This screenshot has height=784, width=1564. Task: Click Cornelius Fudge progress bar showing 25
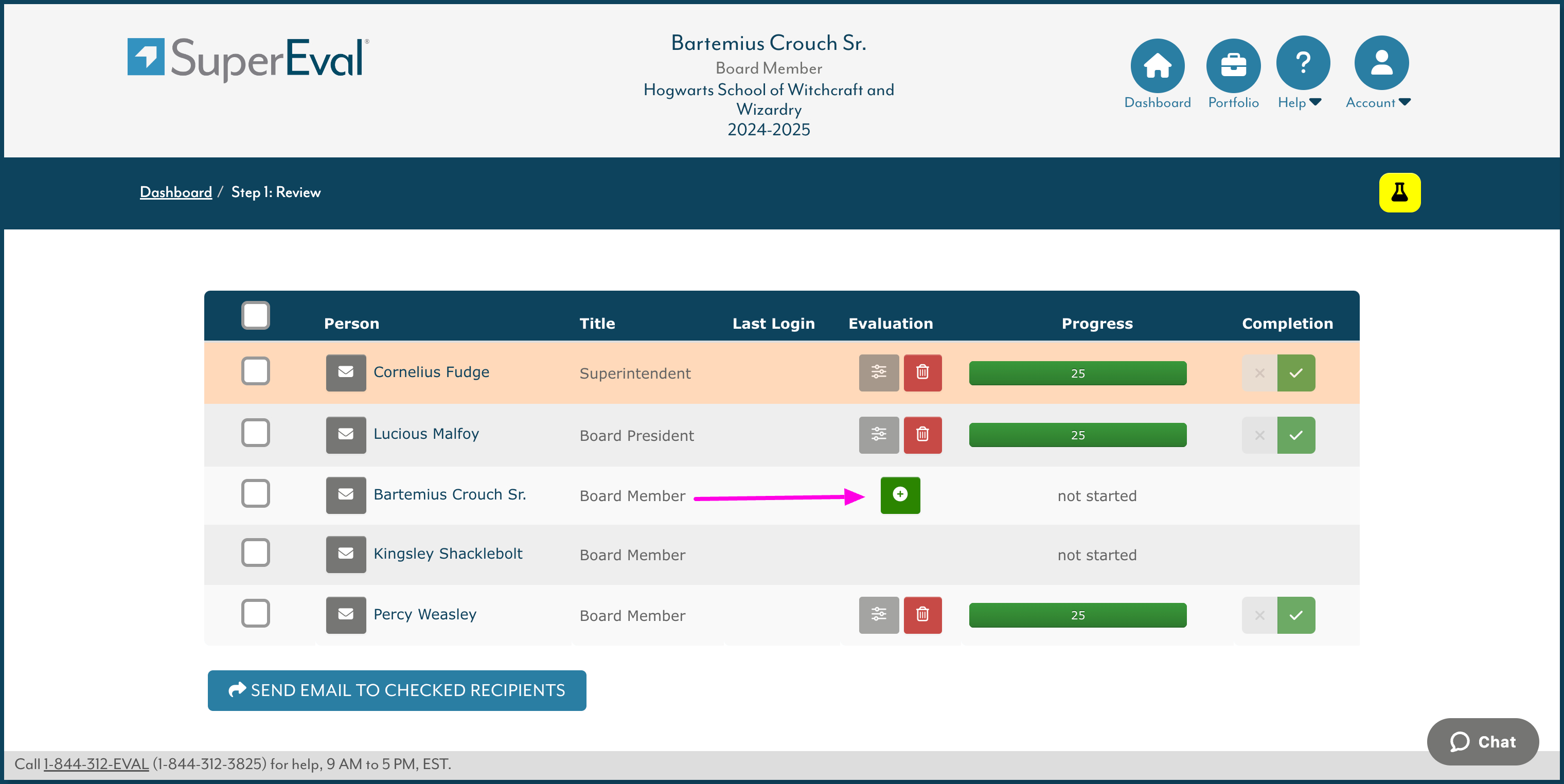(1077, 373)
